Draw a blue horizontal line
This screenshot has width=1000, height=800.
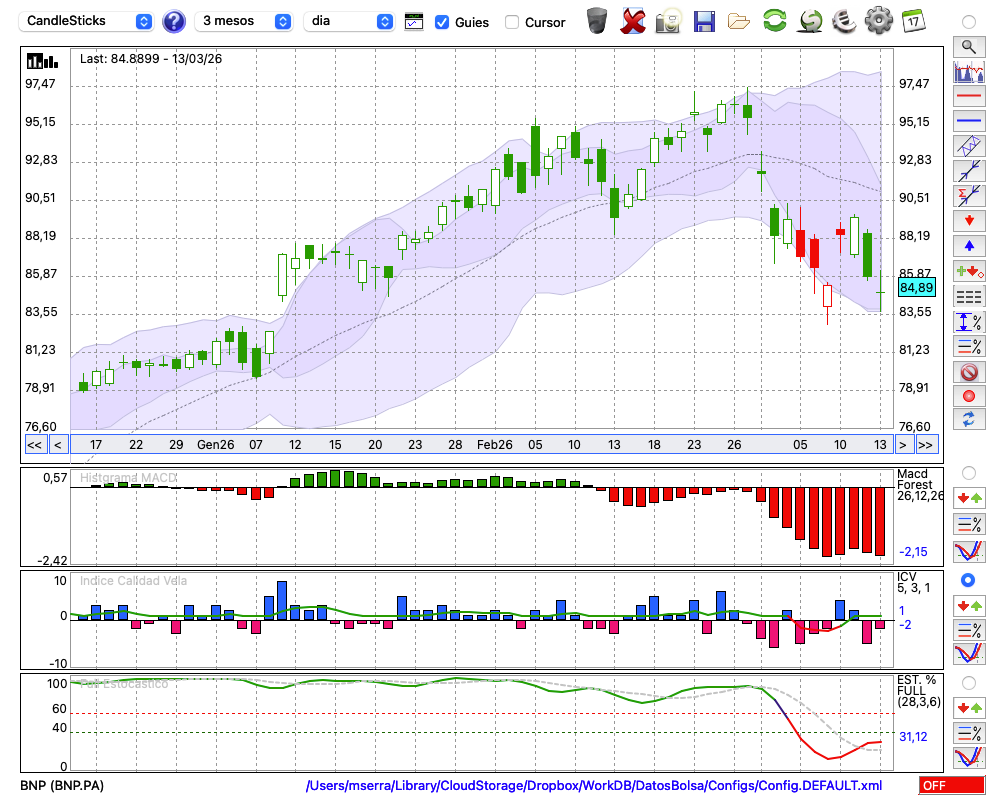[969, 121]
